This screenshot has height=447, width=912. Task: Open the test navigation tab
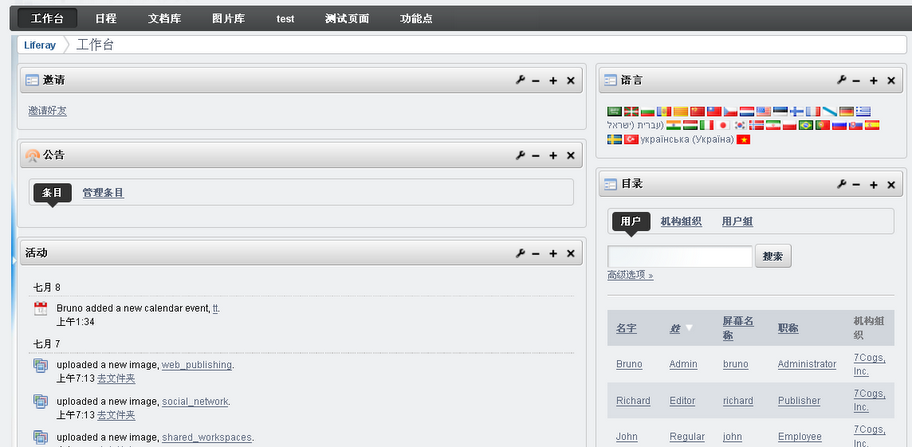(x=285, y=19)
